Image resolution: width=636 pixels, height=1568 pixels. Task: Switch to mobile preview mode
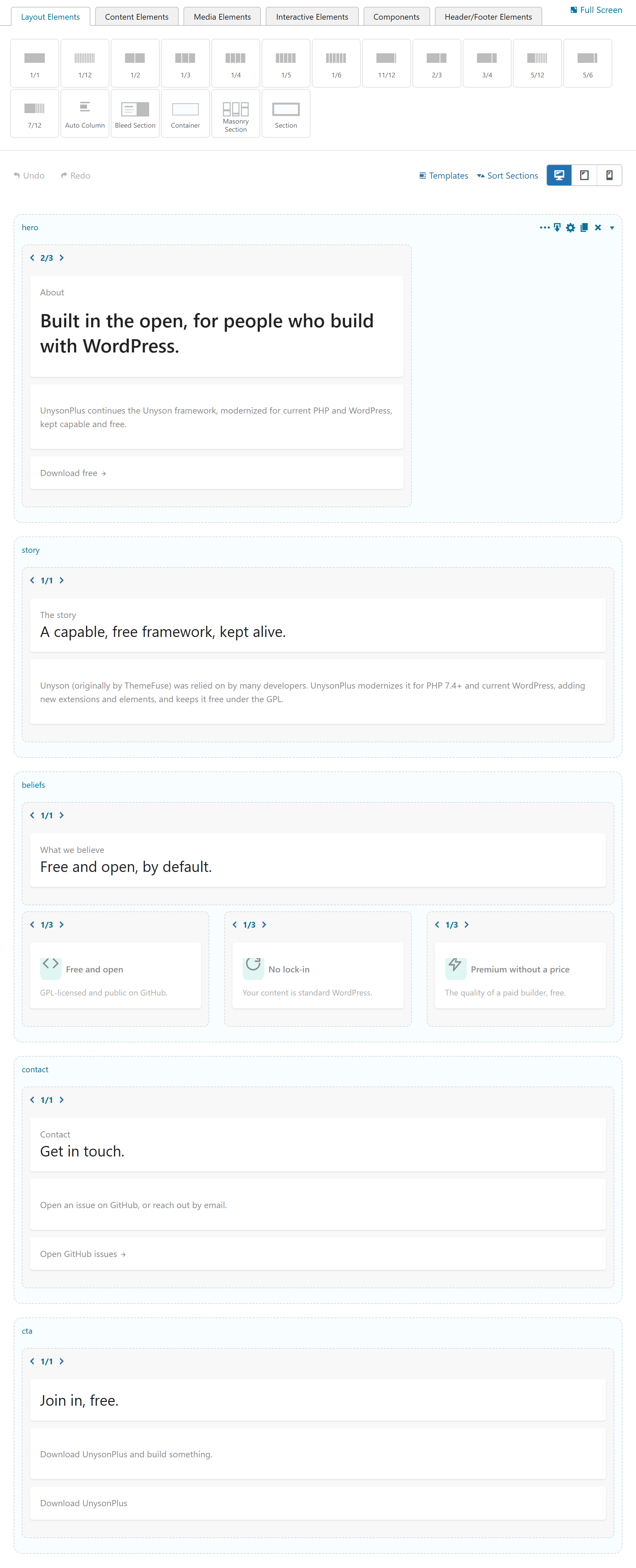[x=609, y=175]
